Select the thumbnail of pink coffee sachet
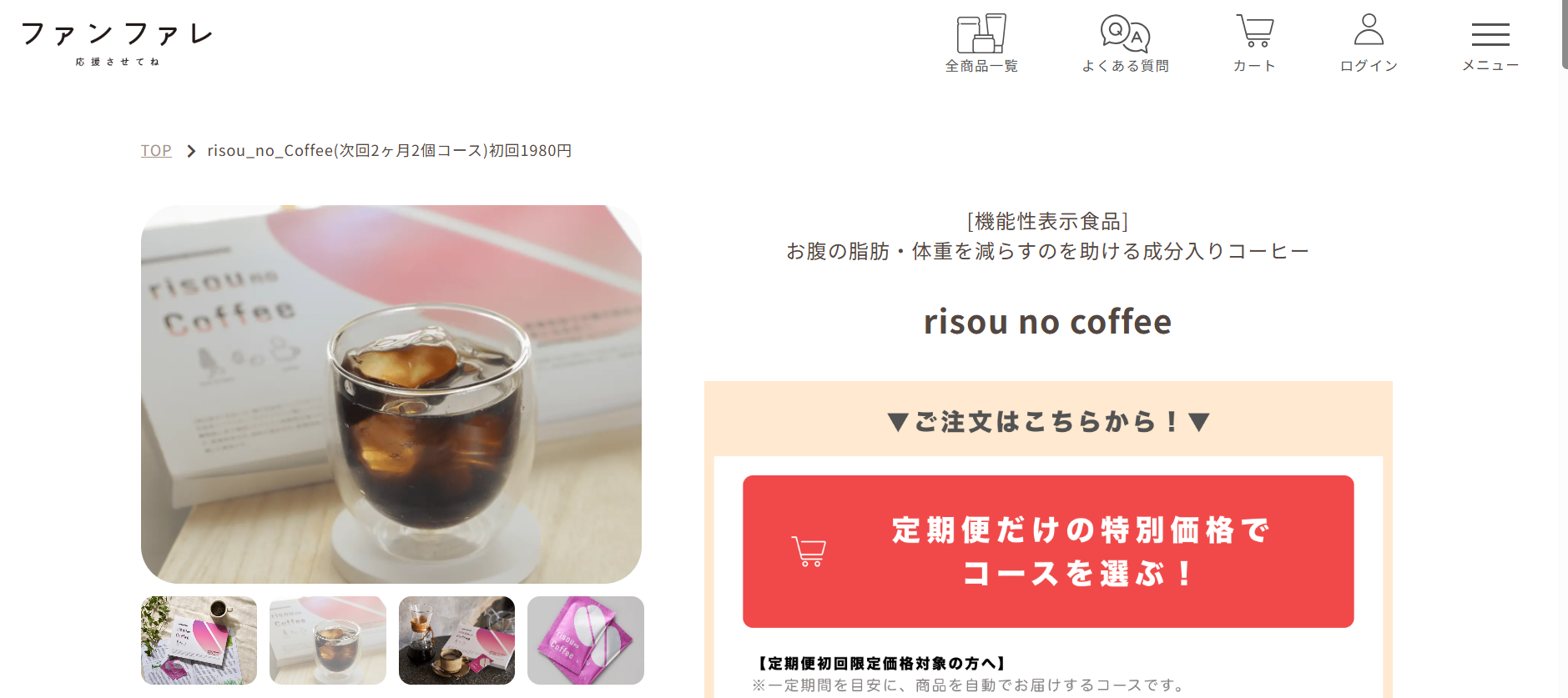Image resolution: width=1568 pixels, height=698 pixels. pos(586,640)
